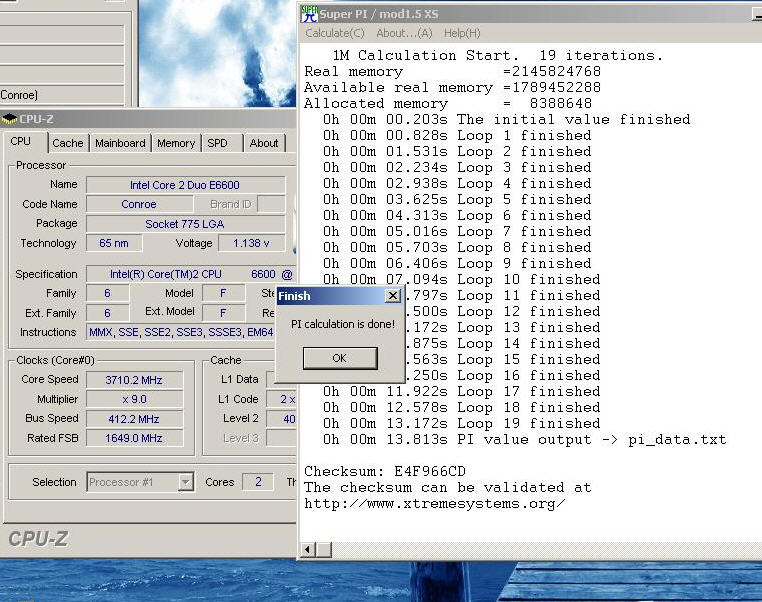Image resolution: width=762 pixels, height=602 pixels.
Task: Switch to the Mainboard tab
Action: (x=120, y=143)
